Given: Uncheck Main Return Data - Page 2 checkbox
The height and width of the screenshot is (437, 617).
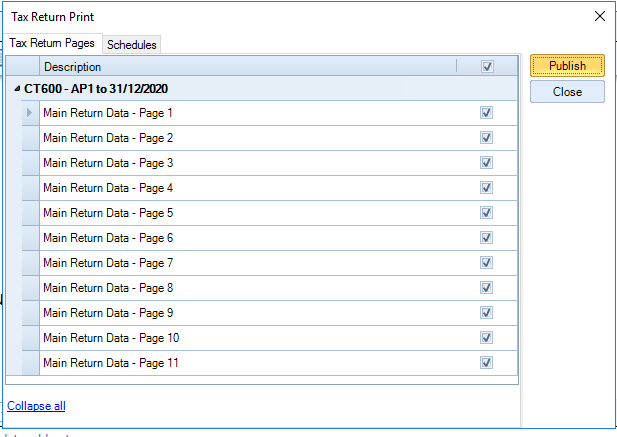Looking at the screenshot, I should tap(486, 138).
